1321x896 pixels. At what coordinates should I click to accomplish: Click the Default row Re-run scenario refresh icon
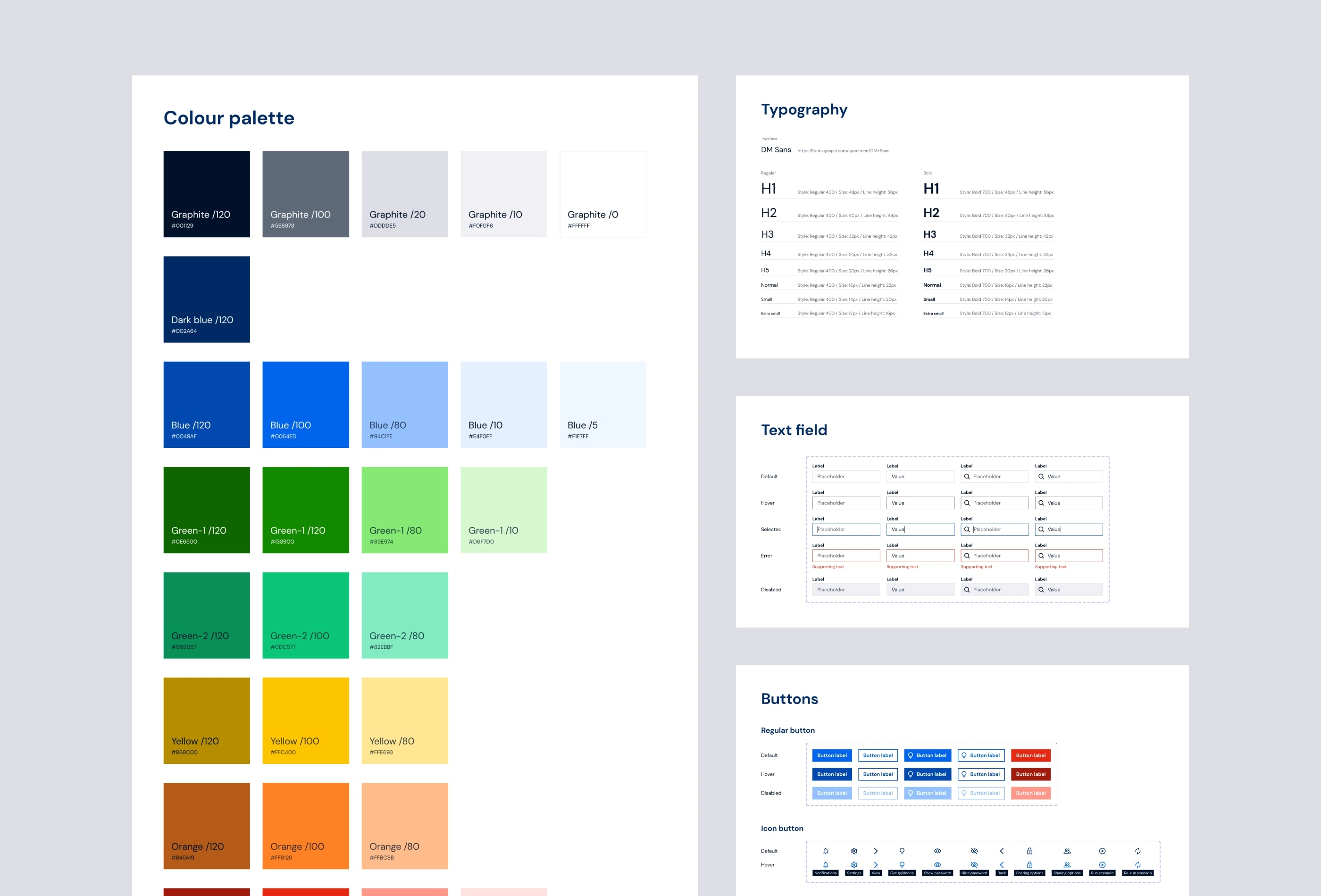pyautogui.click(x=1137, y=851)
